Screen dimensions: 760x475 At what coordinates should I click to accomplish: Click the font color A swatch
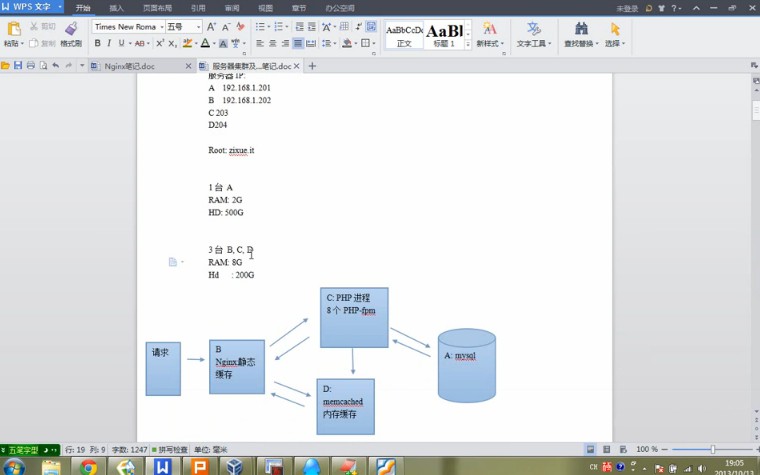[x=205, y=43]
